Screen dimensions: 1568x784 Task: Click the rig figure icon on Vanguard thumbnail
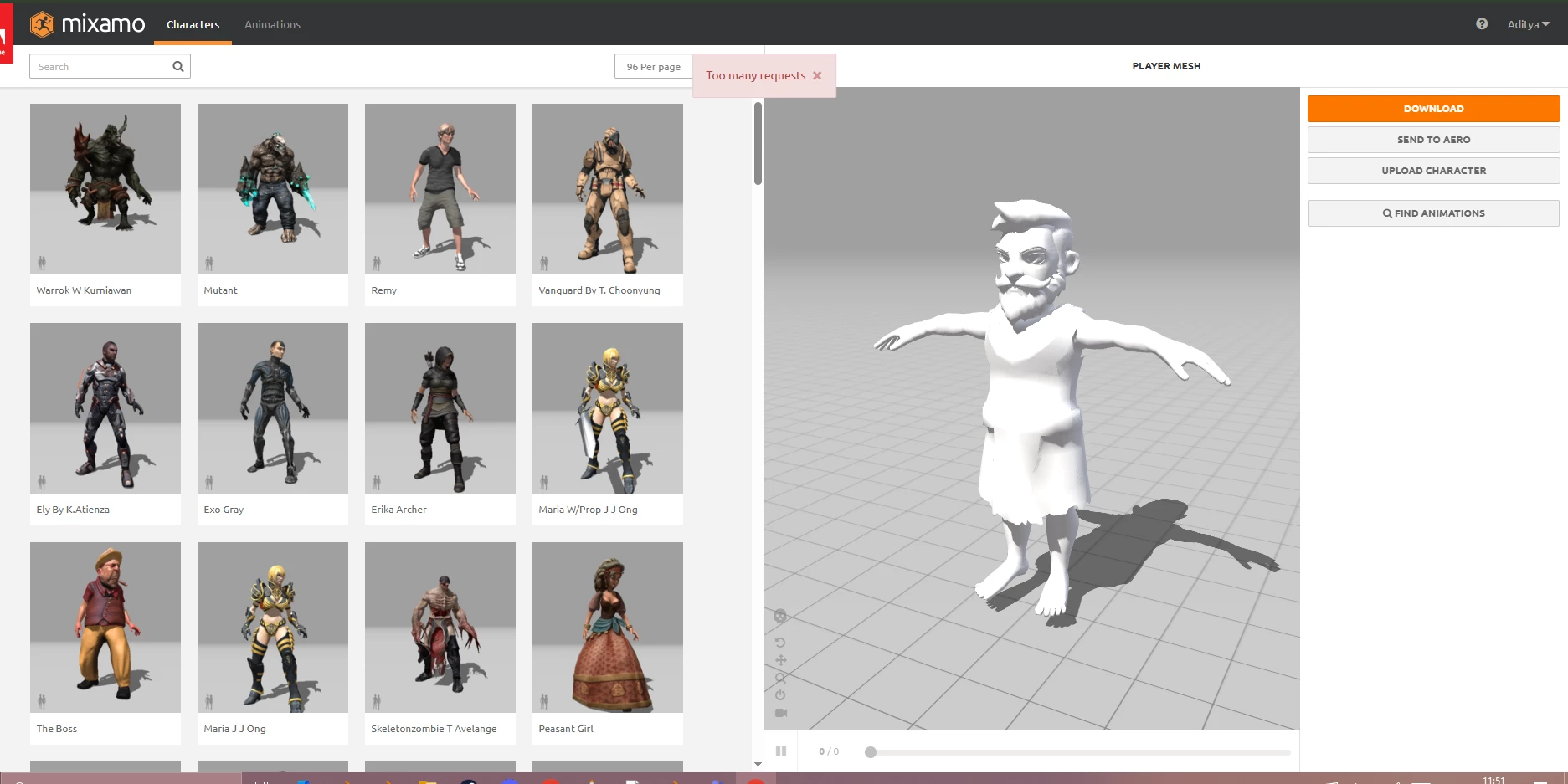pyautogui.click(x=544, y=264)
